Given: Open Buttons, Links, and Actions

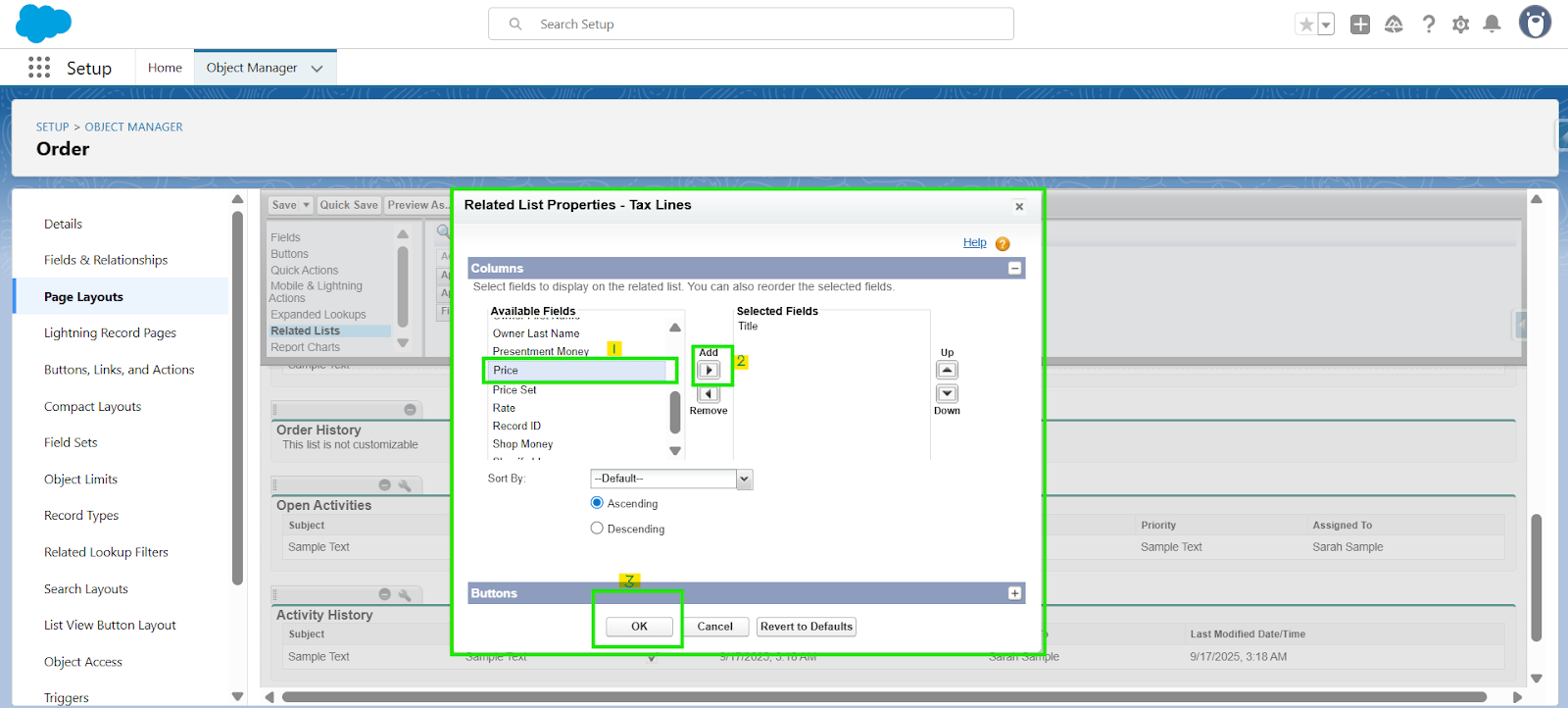Looking at the screenshot, I should coord(120,370).
